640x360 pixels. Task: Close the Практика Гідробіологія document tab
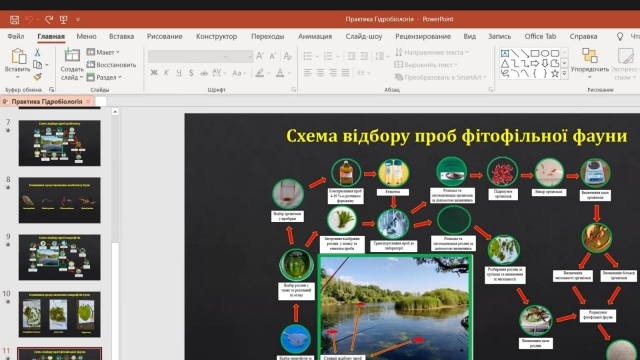pos(88,101)
